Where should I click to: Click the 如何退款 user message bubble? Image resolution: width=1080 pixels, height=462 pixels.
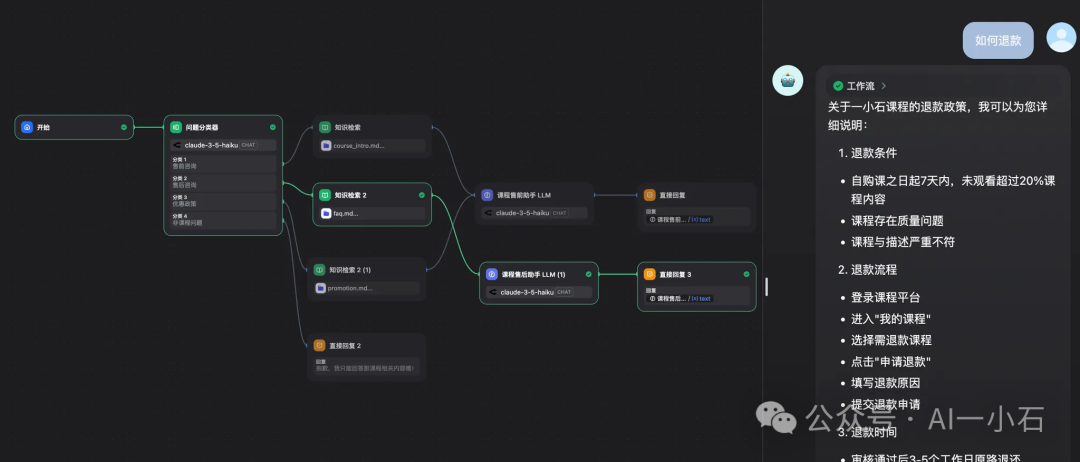coord(998,41)
